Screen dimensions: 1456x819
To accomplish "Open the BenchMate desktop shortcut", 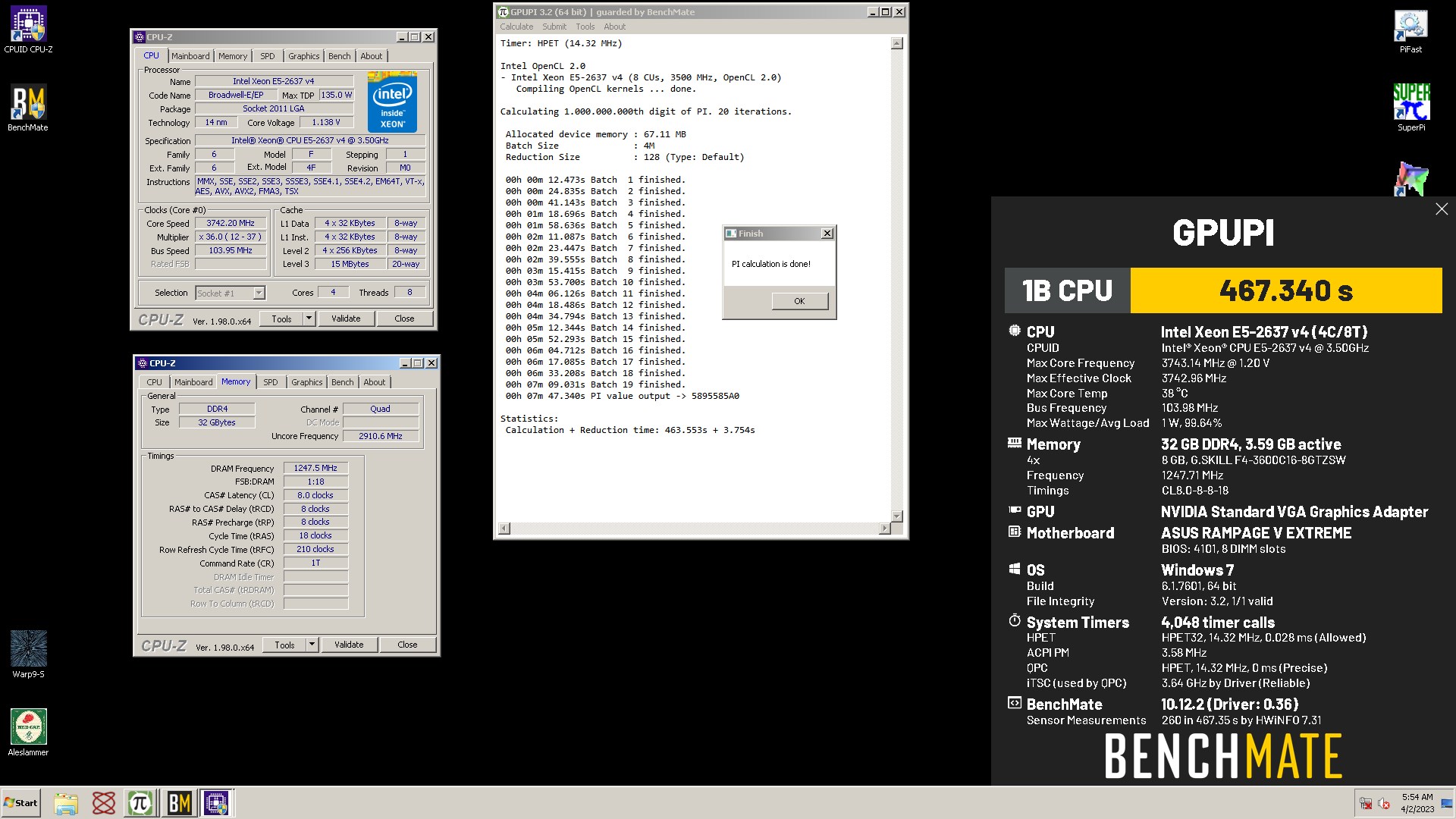I will point(28,108).
